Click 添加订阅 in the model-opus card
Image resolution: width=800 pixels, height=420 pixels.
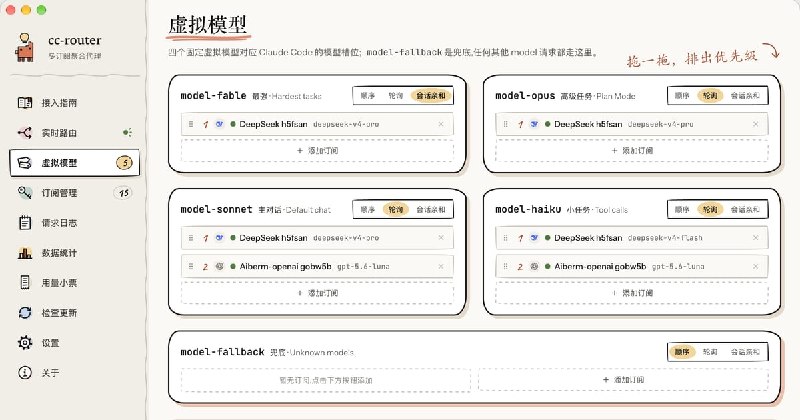pos(632,151)
